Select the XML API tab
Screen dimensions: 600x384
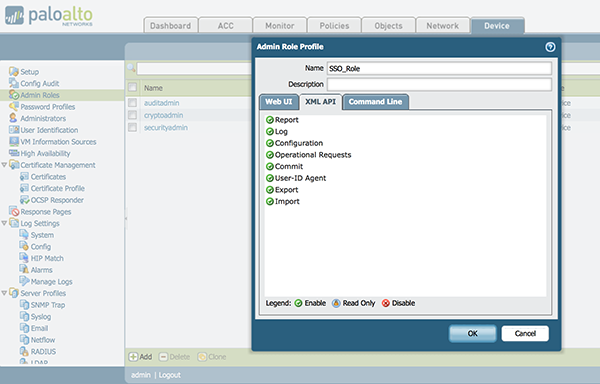pyautogui.click(x=320, y=102)
